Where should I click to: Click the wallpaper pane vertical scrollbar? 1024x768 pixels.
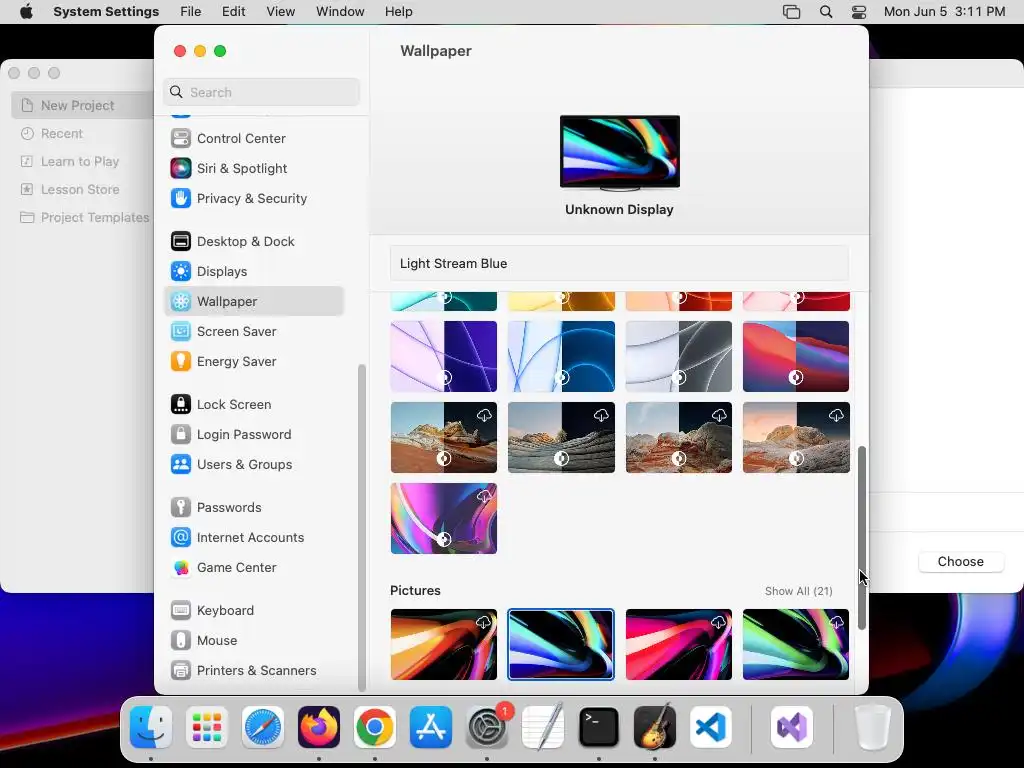862,538
